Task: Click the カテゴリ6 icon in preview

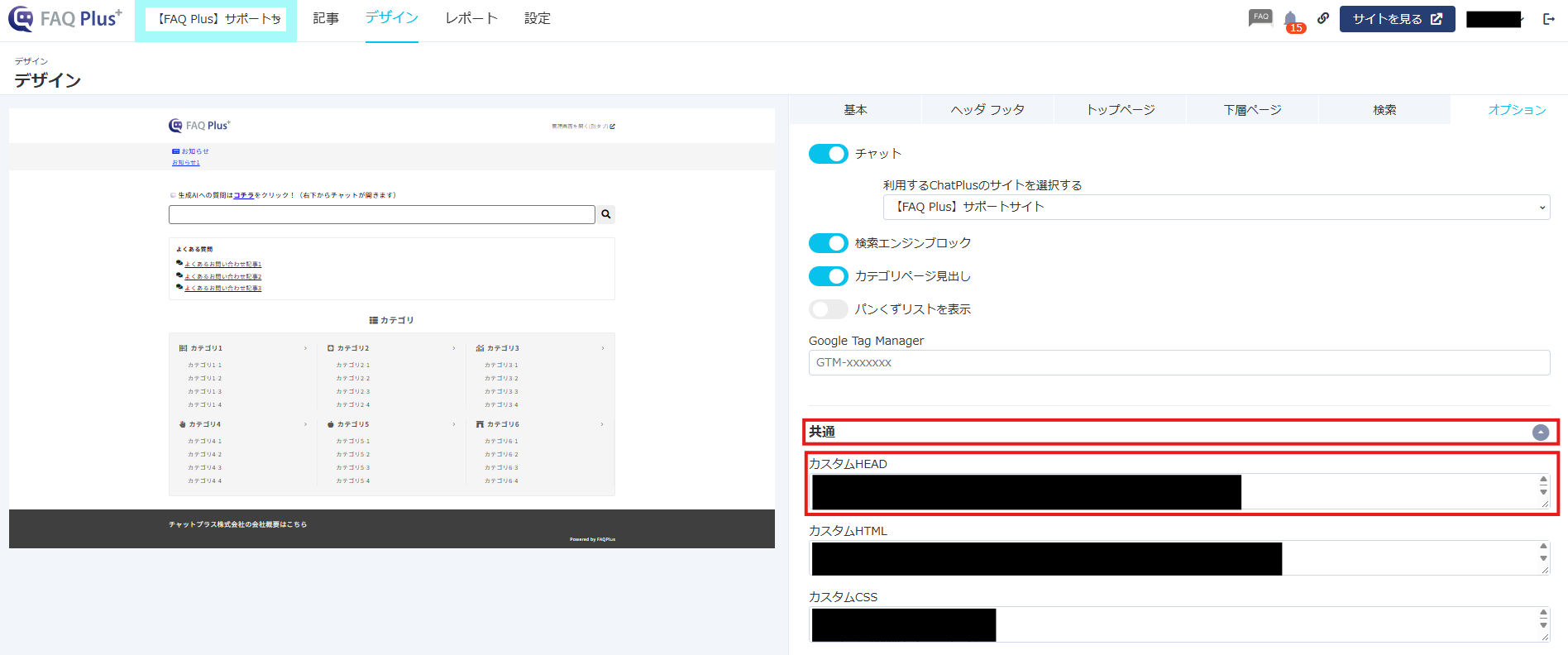Action: point(480,424)
